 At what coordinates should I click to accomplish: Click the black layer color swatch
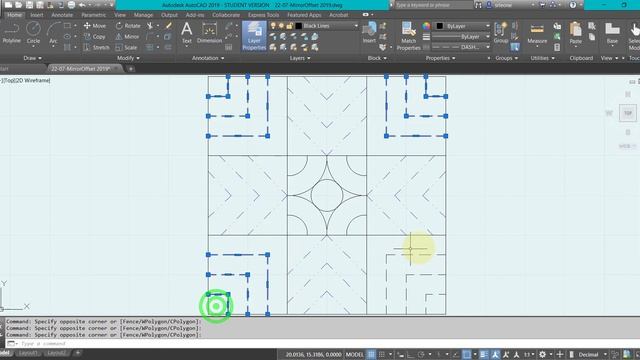click(298, 26)
